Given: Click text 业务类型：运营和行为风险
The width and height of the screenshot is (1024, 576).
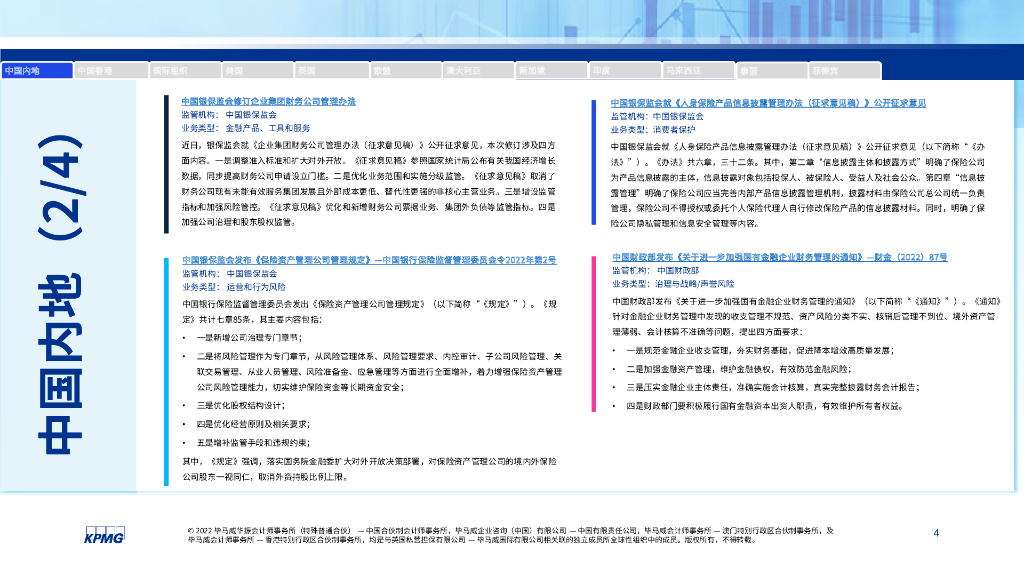Looking at the screenshot, I should pos(234,287).
